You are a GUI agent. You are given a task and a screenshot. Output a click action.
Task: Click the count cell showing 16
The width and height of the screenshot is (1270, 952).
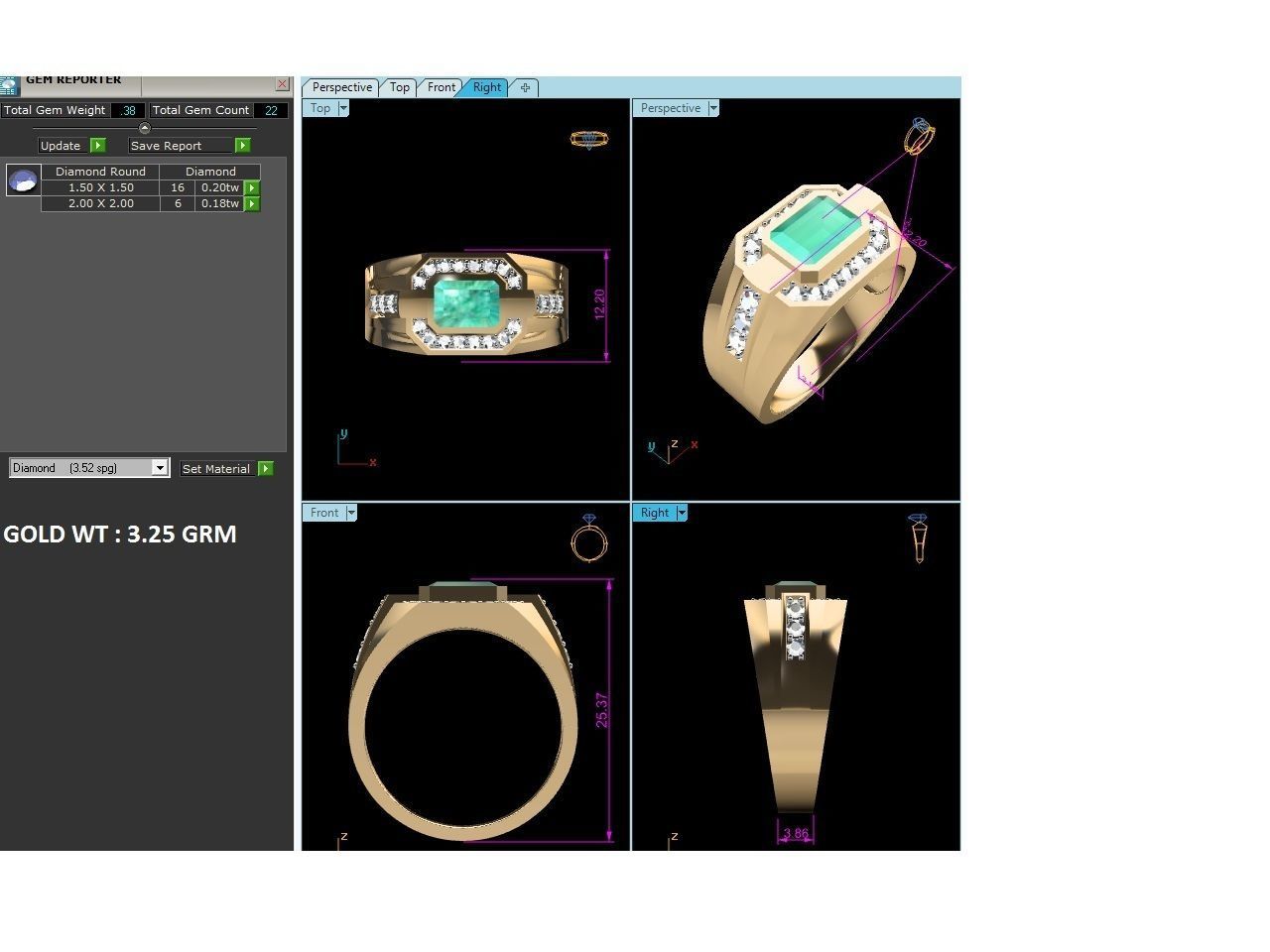point(178,187)
